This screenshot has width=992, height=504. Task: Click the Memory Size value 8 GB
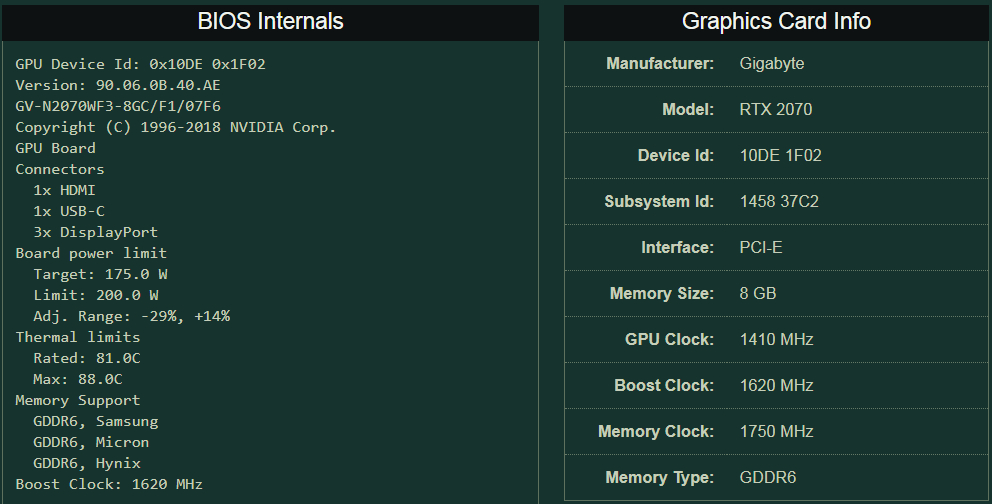(x=758, y=294)
